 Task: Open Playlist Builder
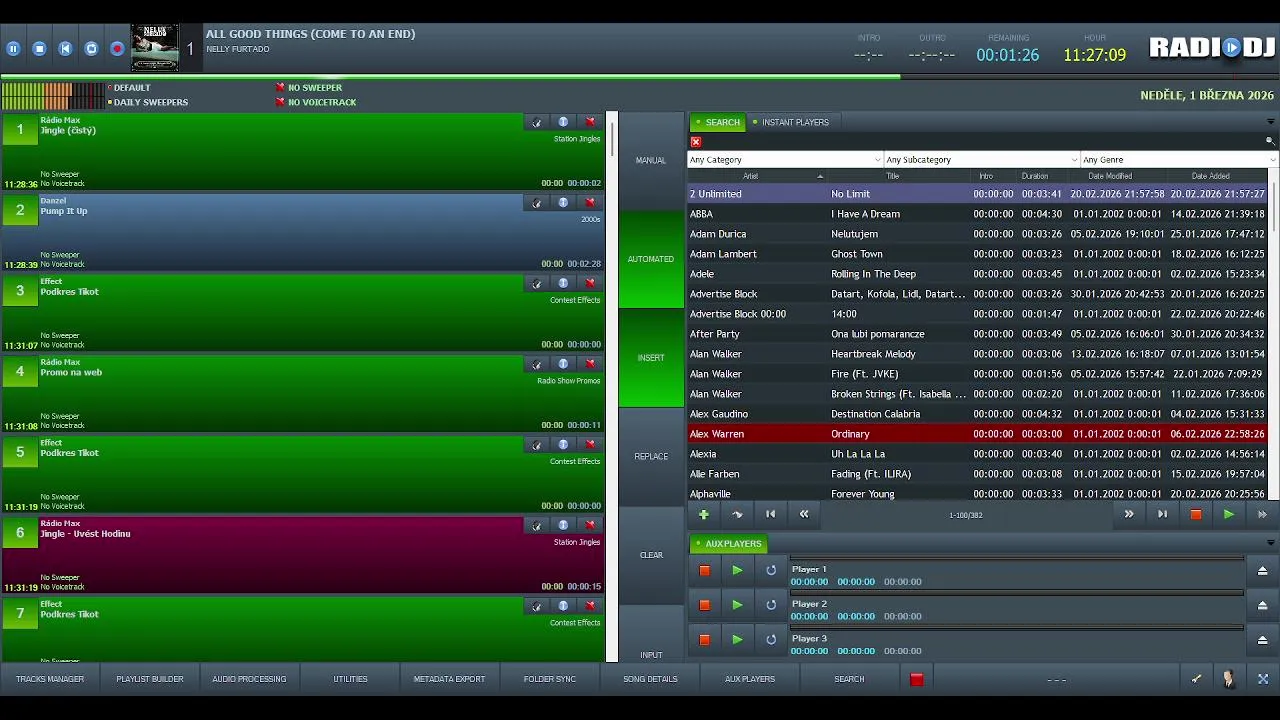(x=150, y=679)
